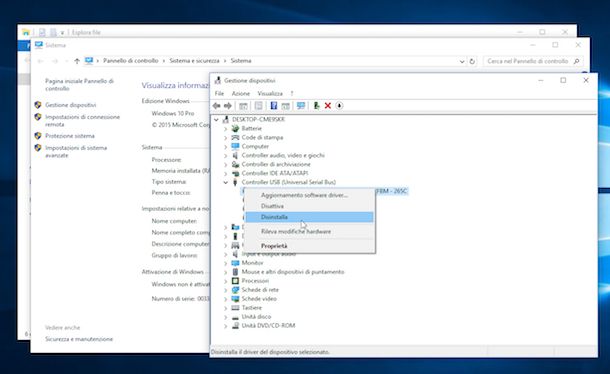Click the Back arrow in Gestione dispositivi toolbar
The width and height of the screenshot is (610, 374).
pyautogui.click(x=217, y=106)
